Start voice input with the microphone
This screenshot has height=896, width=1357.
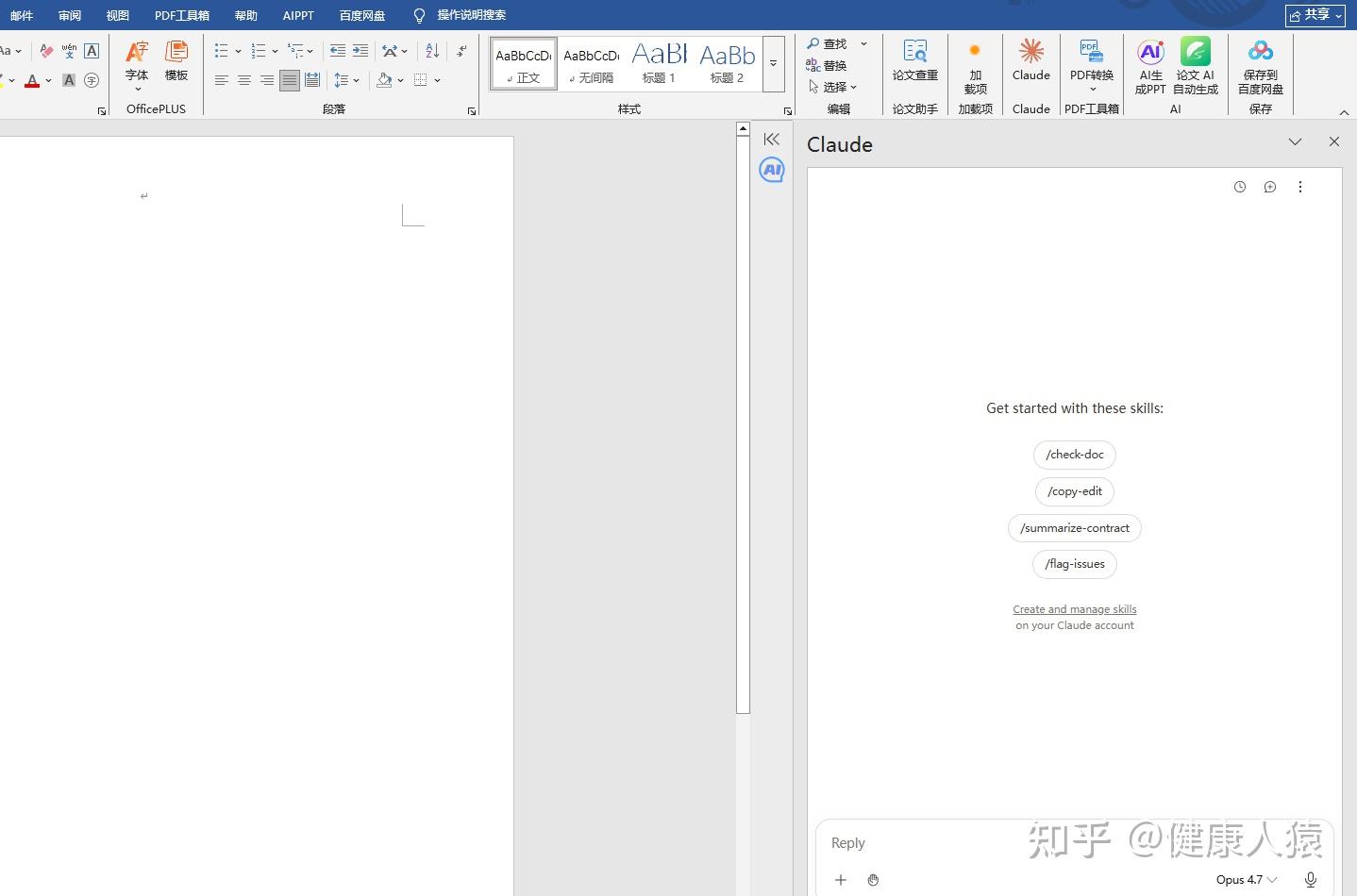[1311, 880]
